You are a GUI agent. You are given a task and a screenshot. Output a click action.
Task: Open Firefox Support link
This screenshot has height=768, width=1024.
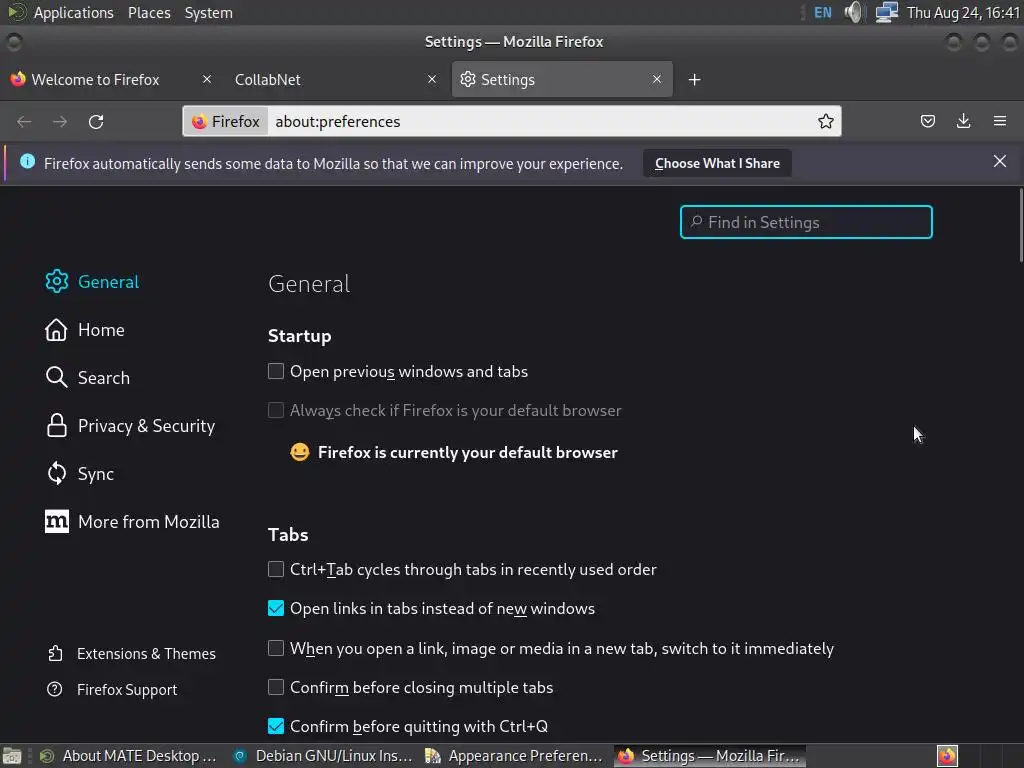click(112, 690)
